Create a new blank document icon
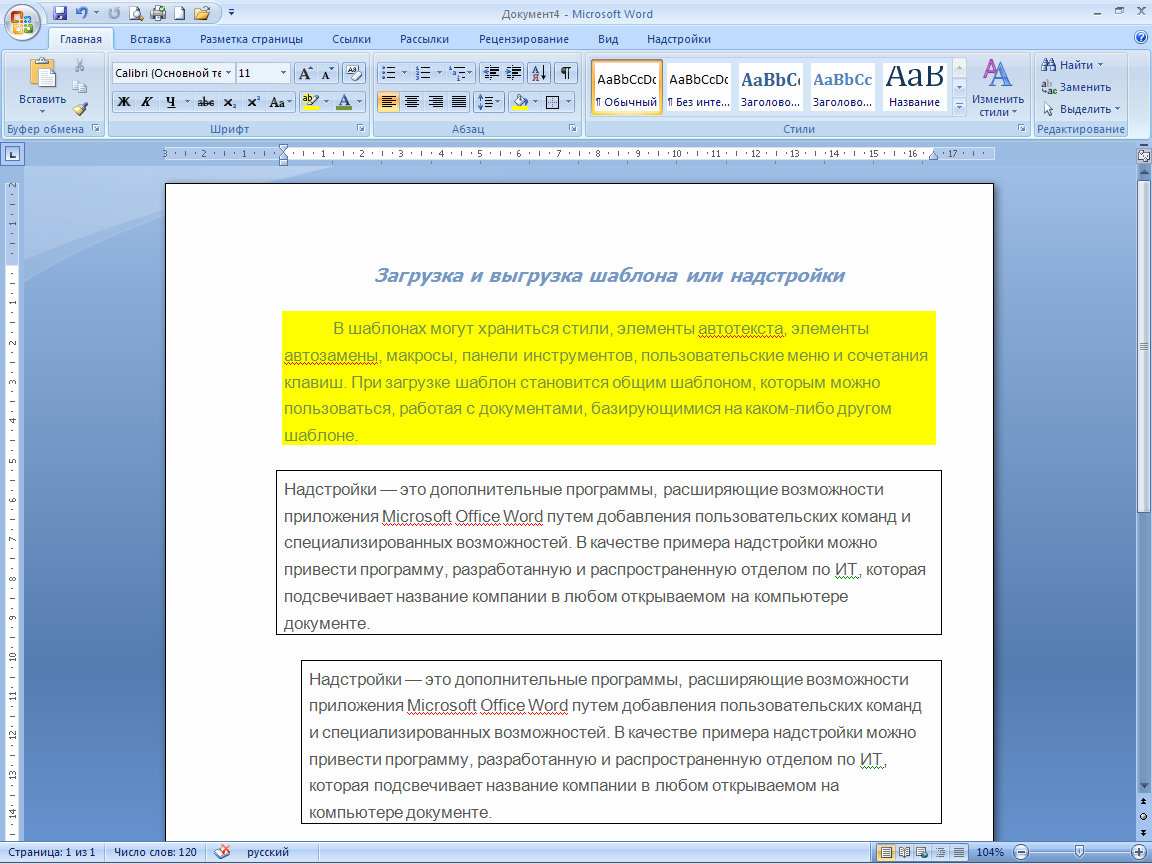Viewport: 1152px width, 864px height. 179,13
